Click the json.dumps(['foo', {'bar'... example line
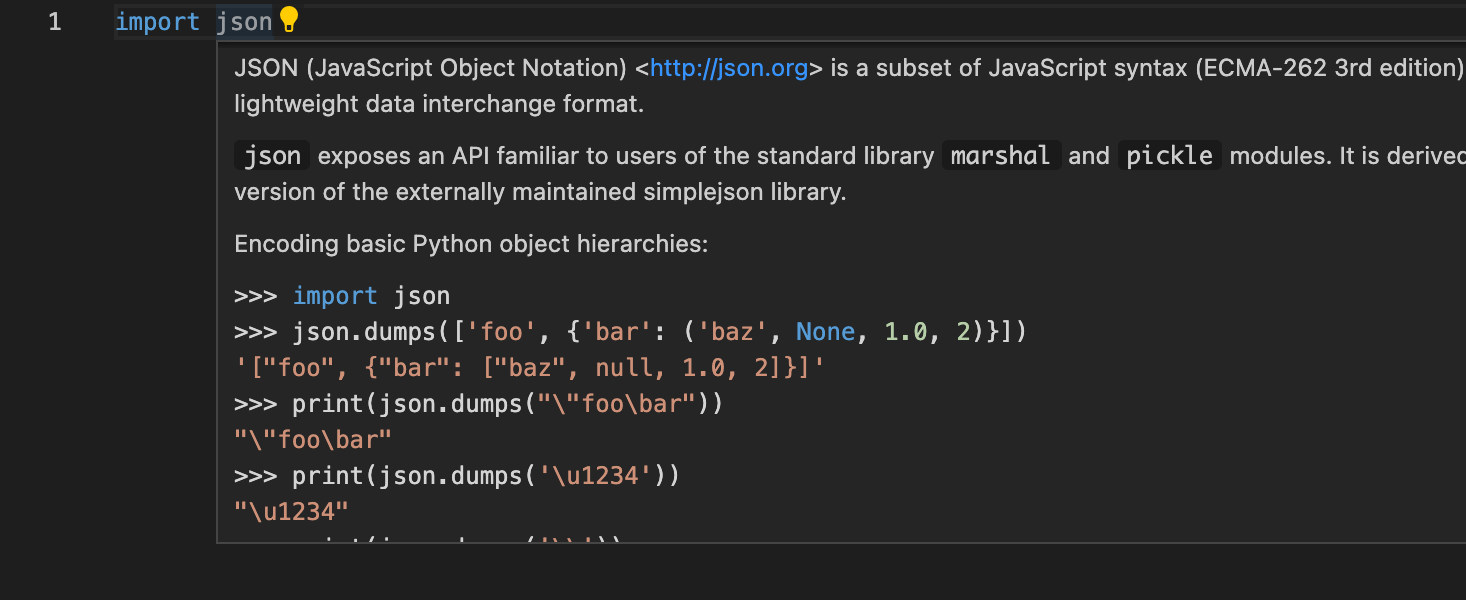The image size is (1466, 600). 630,332
